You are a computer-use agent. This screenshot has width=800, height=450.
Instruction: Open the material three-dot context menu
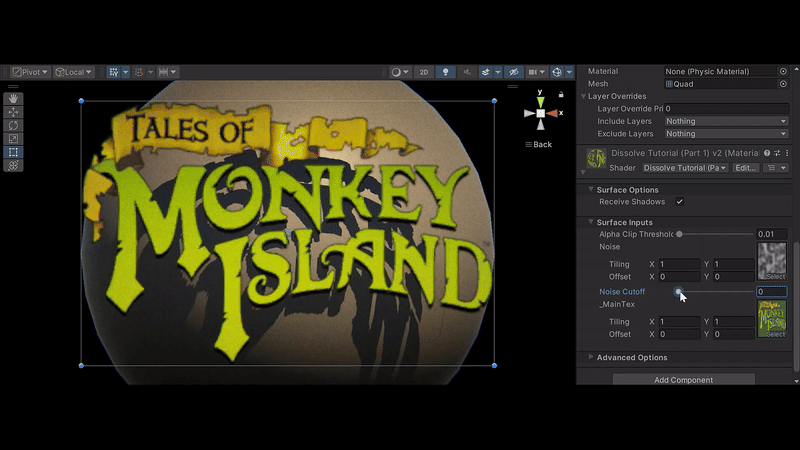(x=787, y=153)
